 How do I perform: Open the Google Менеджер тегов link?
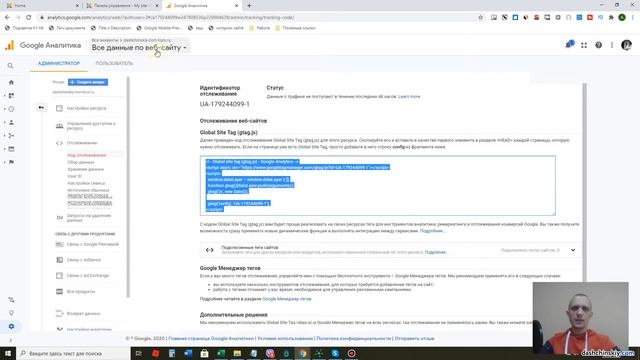coord(287,299)
